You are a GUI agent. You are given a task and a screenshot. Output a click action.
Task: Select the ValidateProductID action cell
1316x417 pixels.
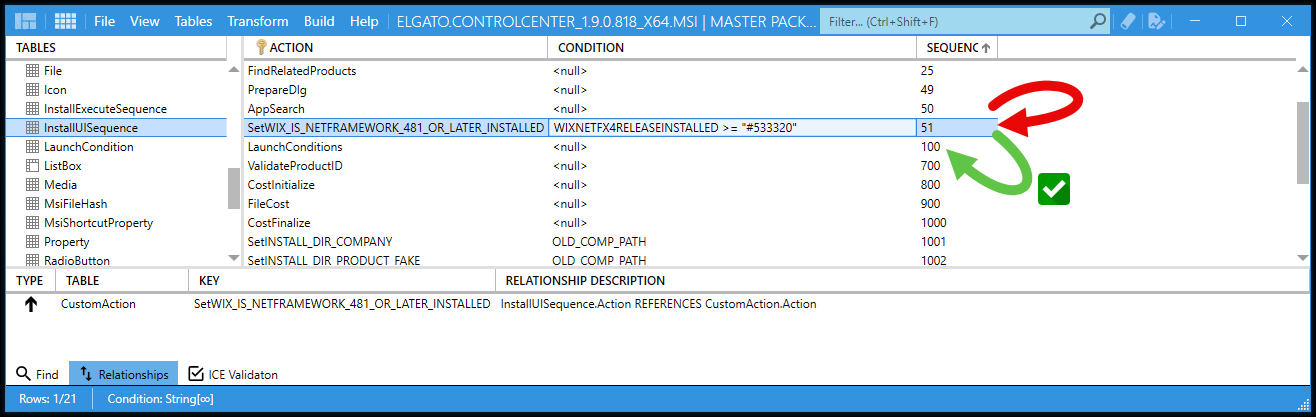[396, 166]
